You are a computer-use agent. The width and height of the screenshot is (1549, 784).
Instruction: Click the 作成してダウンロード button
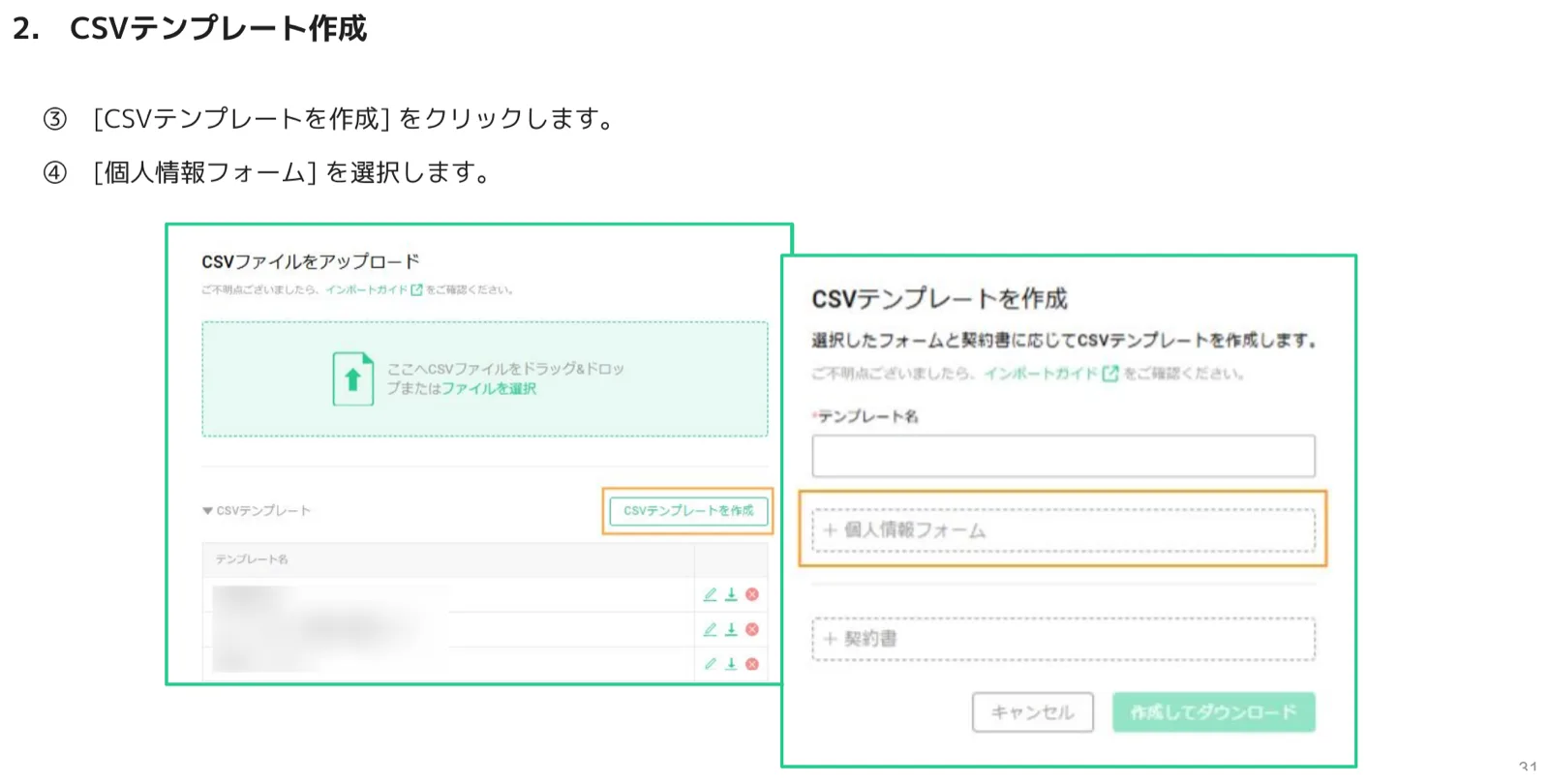click(x=1213, y=712)
